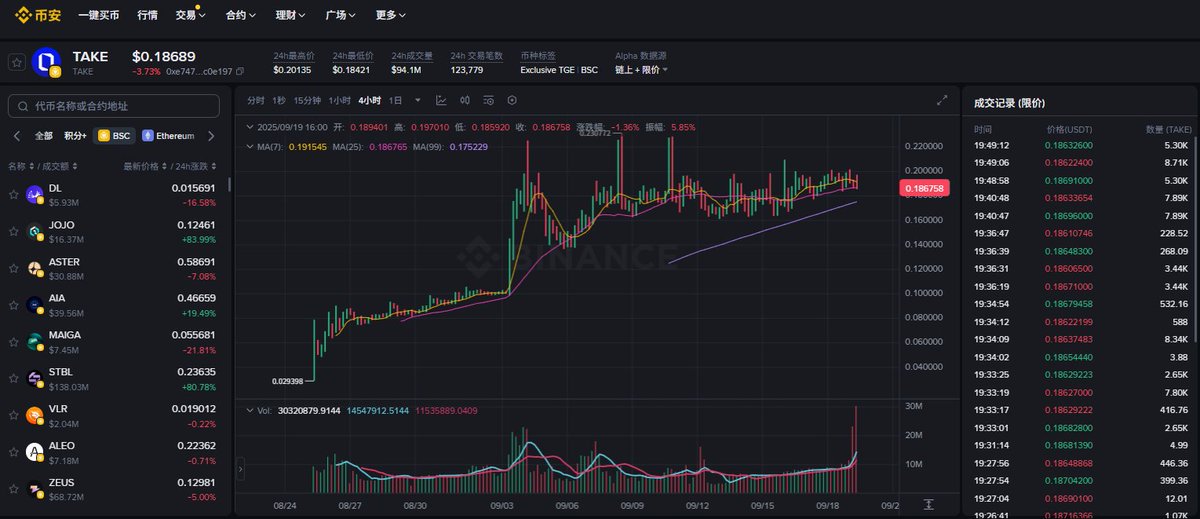This screenshot has height=519, width=1200.
Task: Click the 19:49:12 trade record row
Action: click(x=1082, y=144)
